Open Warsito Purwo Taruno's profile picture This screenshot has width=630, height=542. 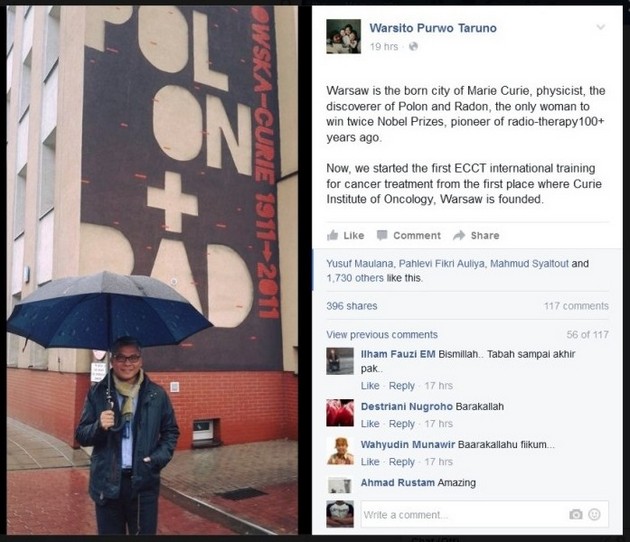tap(344, 36)
